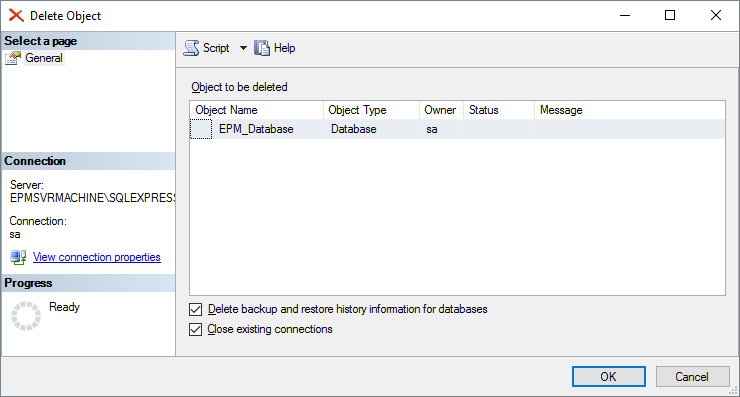Maximize the Delete Object window

(x=670, y=15)
